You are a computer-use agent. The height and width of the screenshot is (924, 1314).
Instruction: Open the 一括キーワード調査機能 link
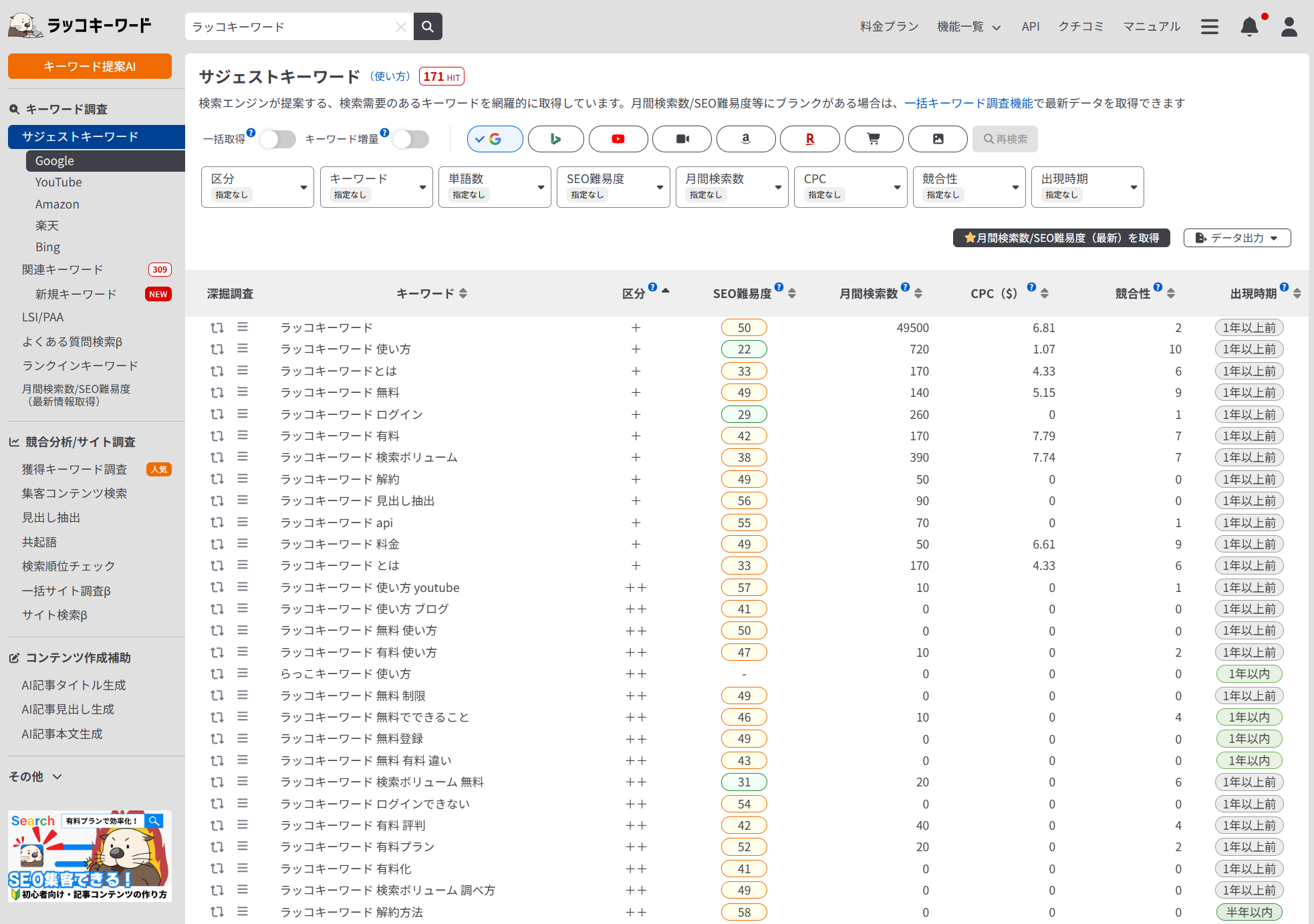click(968, 104)
